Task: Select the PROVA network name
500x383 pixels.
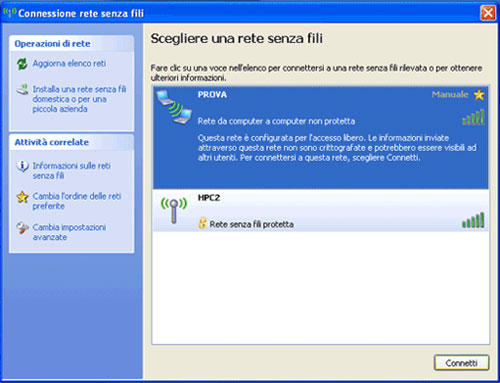Action: click(212, 95)
